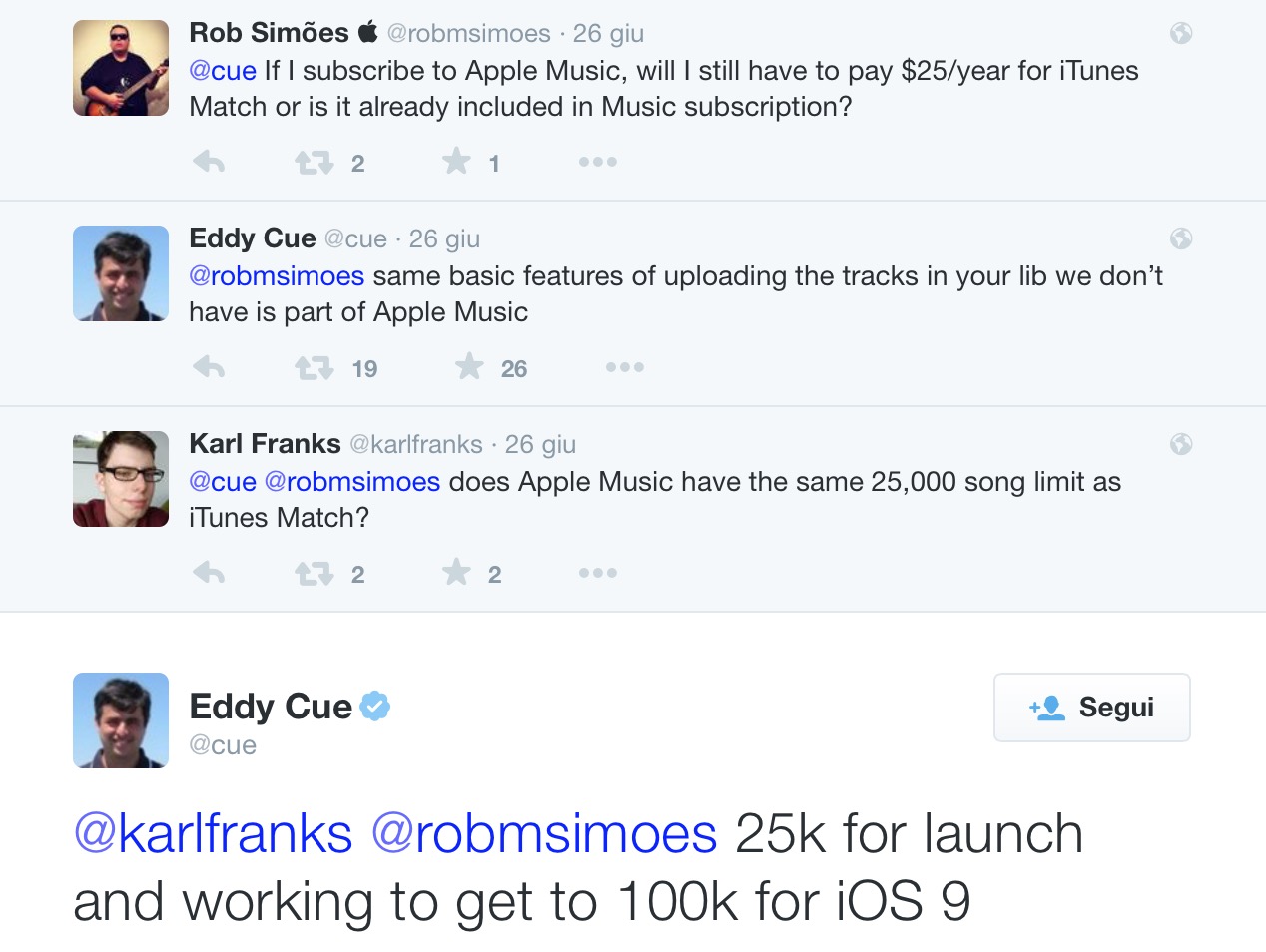
Task: Reply to Rob Simões' tweet
Action: pyautogui.click(x=209, y=162)
